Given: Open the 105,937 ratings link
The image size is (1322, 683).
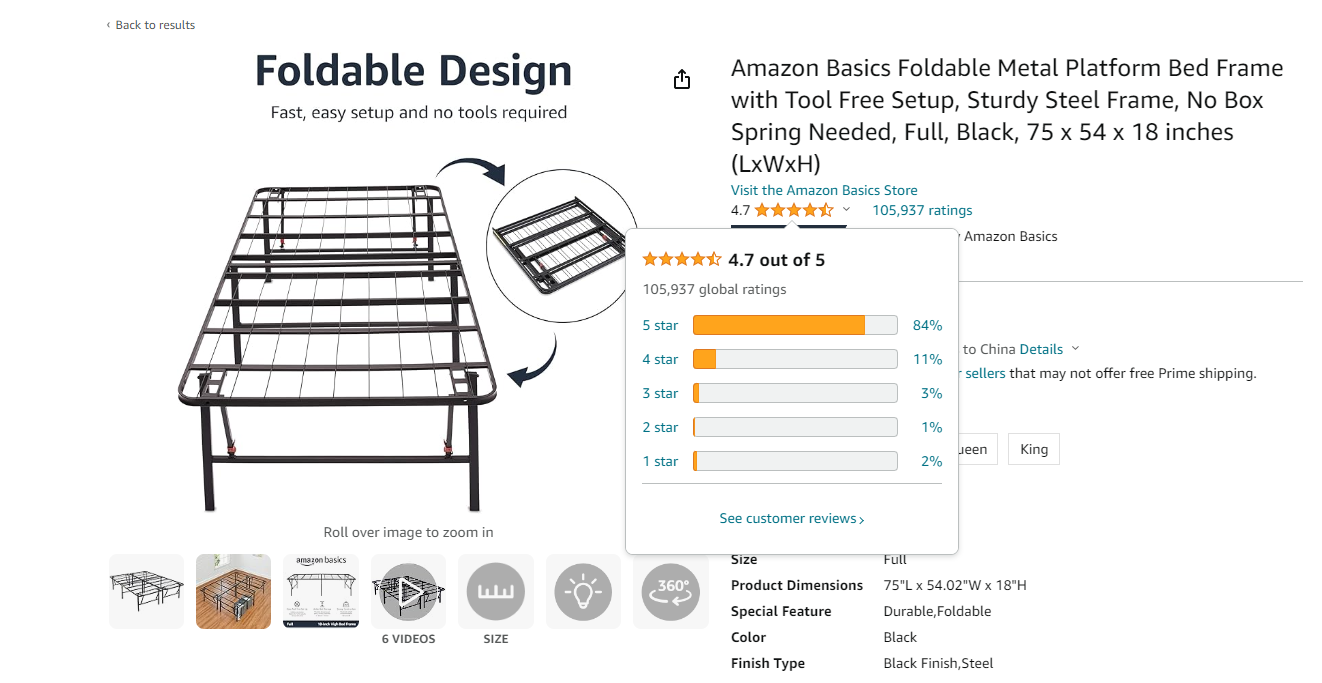Looking at the screenshot, I should click(922, 210).
